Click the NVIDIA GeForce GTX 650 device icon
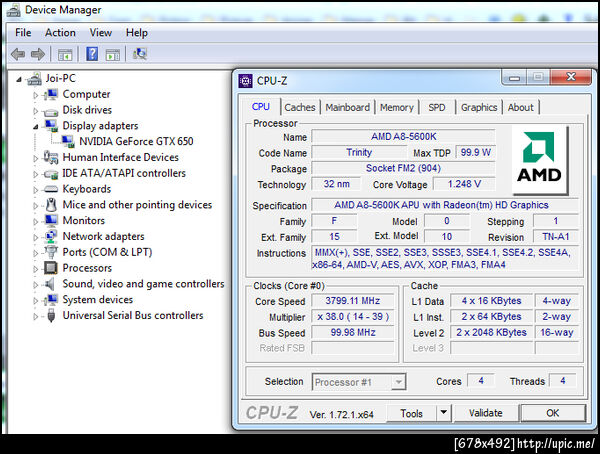Screen dimensions: 600x454 (x=68, y=141)
